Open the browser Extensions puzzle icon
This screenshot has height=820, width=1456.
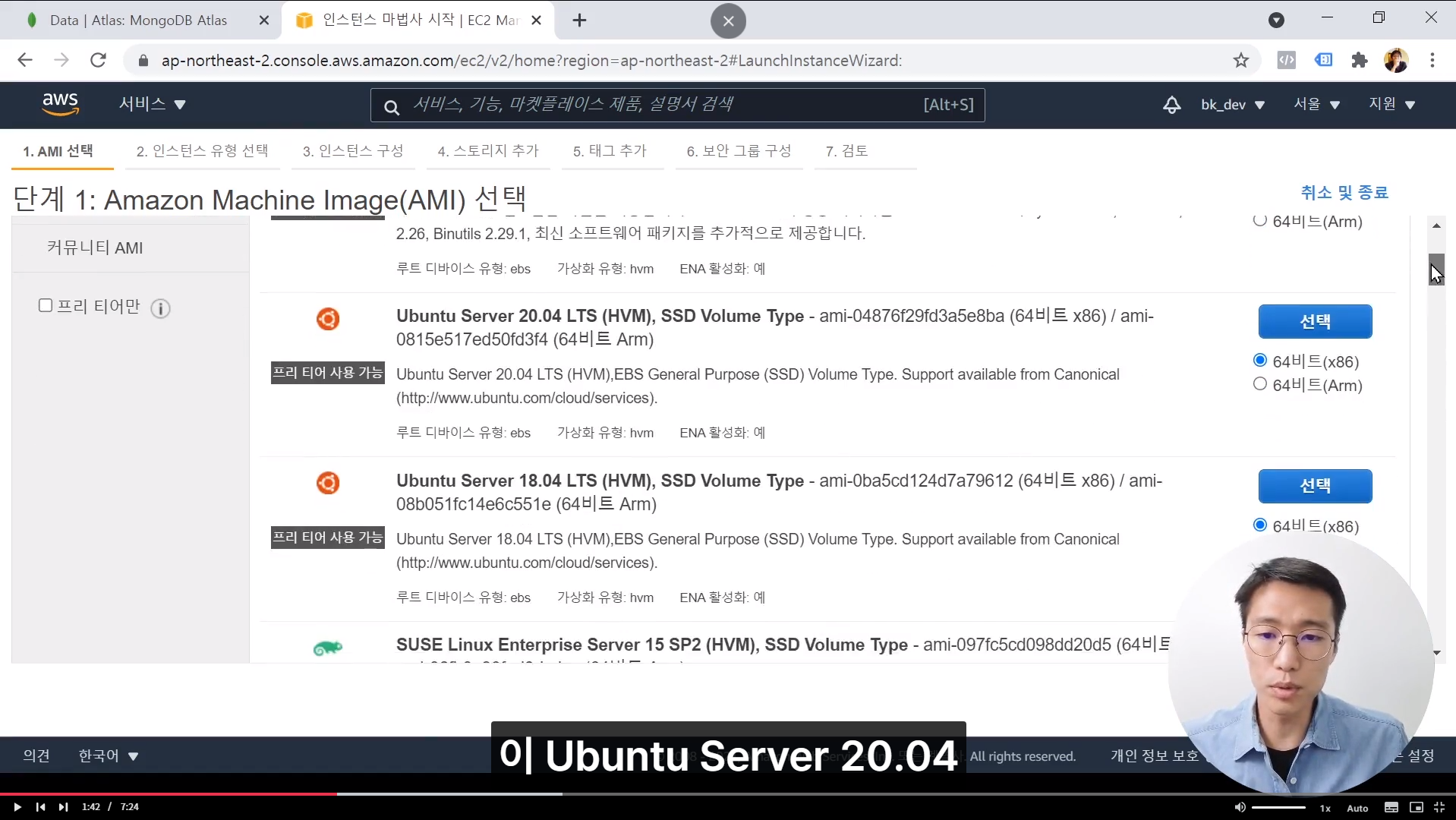[x=1360, y=61]
